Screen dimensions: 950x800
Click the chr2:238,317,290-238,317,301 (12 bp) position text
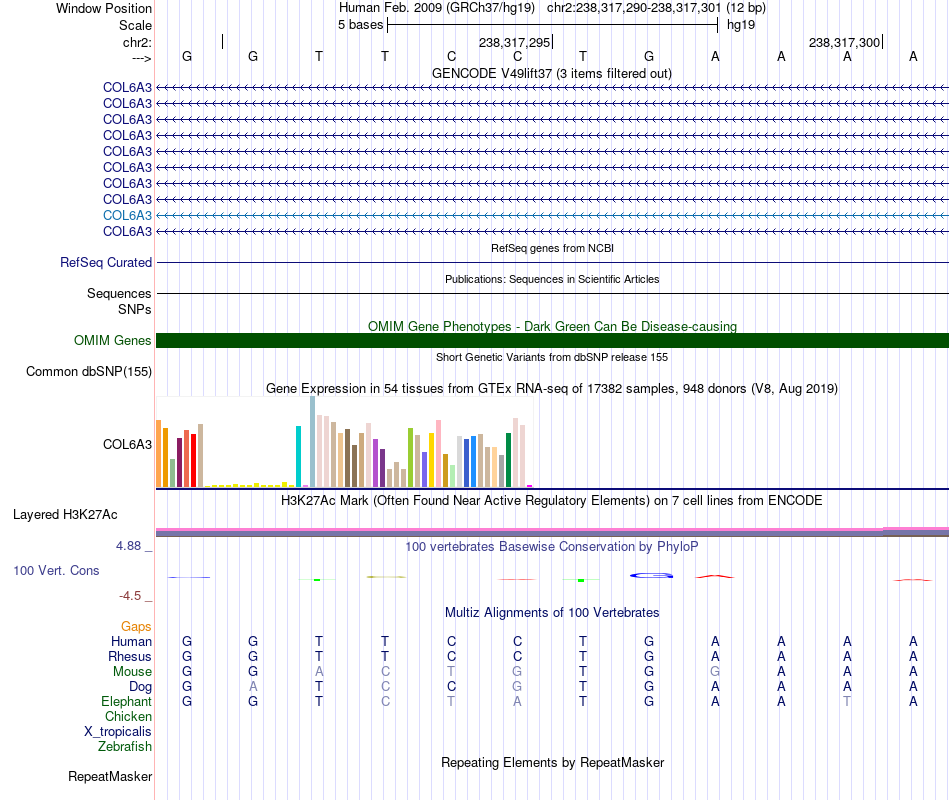click(x=656, y=8)
